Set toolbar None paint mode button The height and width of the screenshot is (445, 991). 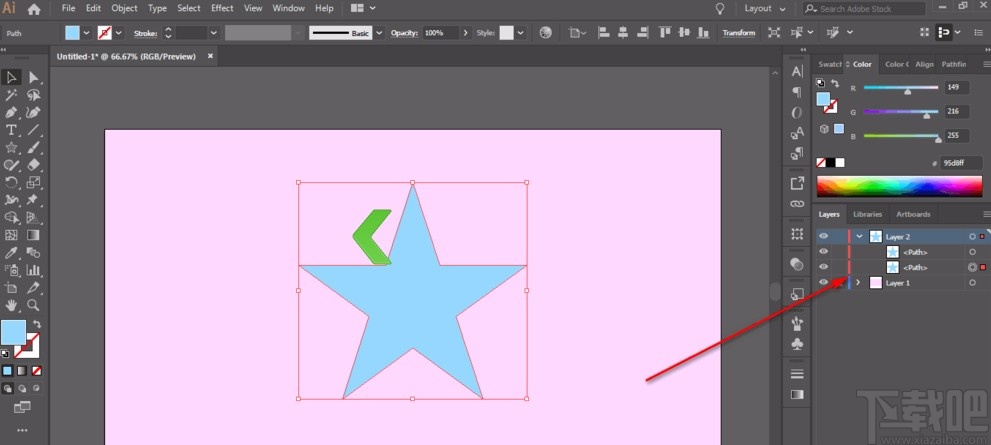click(x=37, y=371)
